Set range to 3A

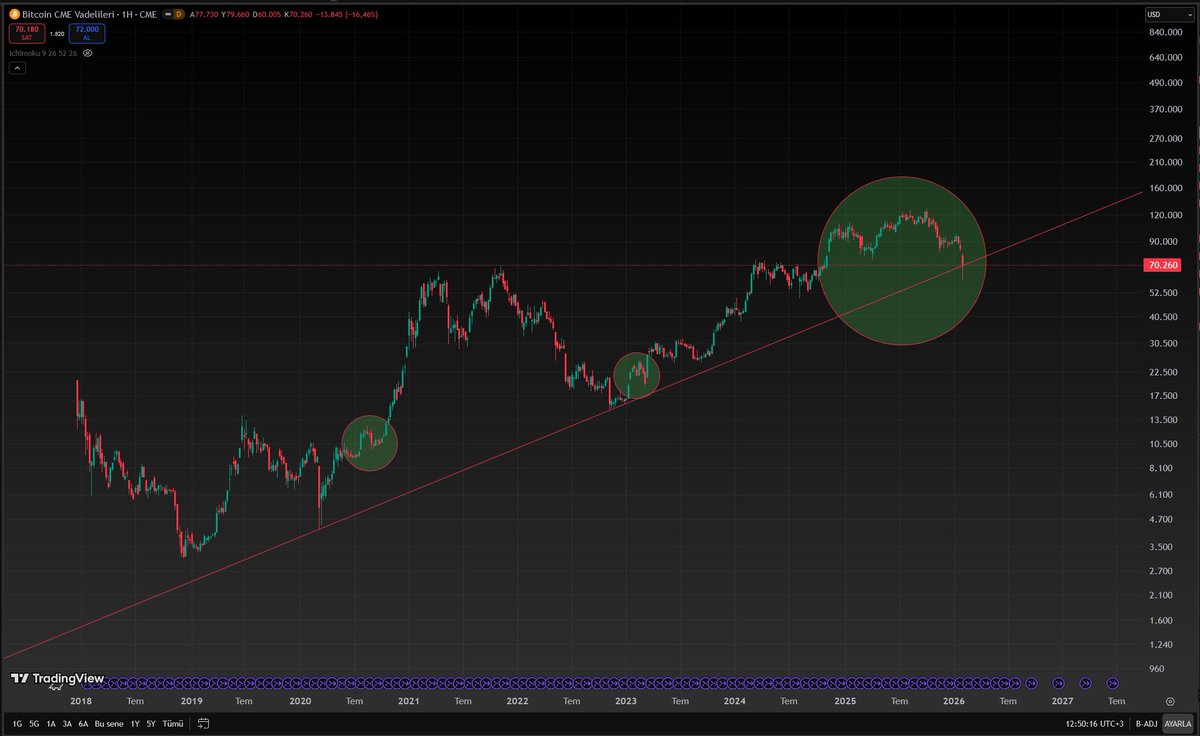[x=67, y=723]
